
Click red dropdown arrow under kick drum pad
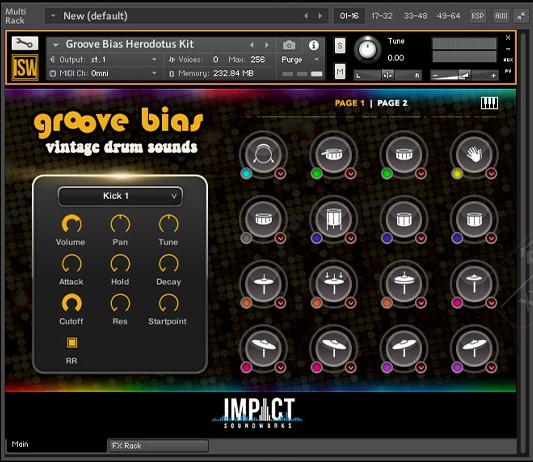click(x=280, y=174)
